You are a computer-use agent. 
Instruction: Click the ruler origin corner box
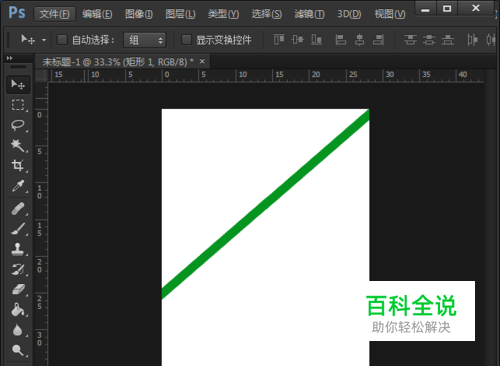[41, 75]
